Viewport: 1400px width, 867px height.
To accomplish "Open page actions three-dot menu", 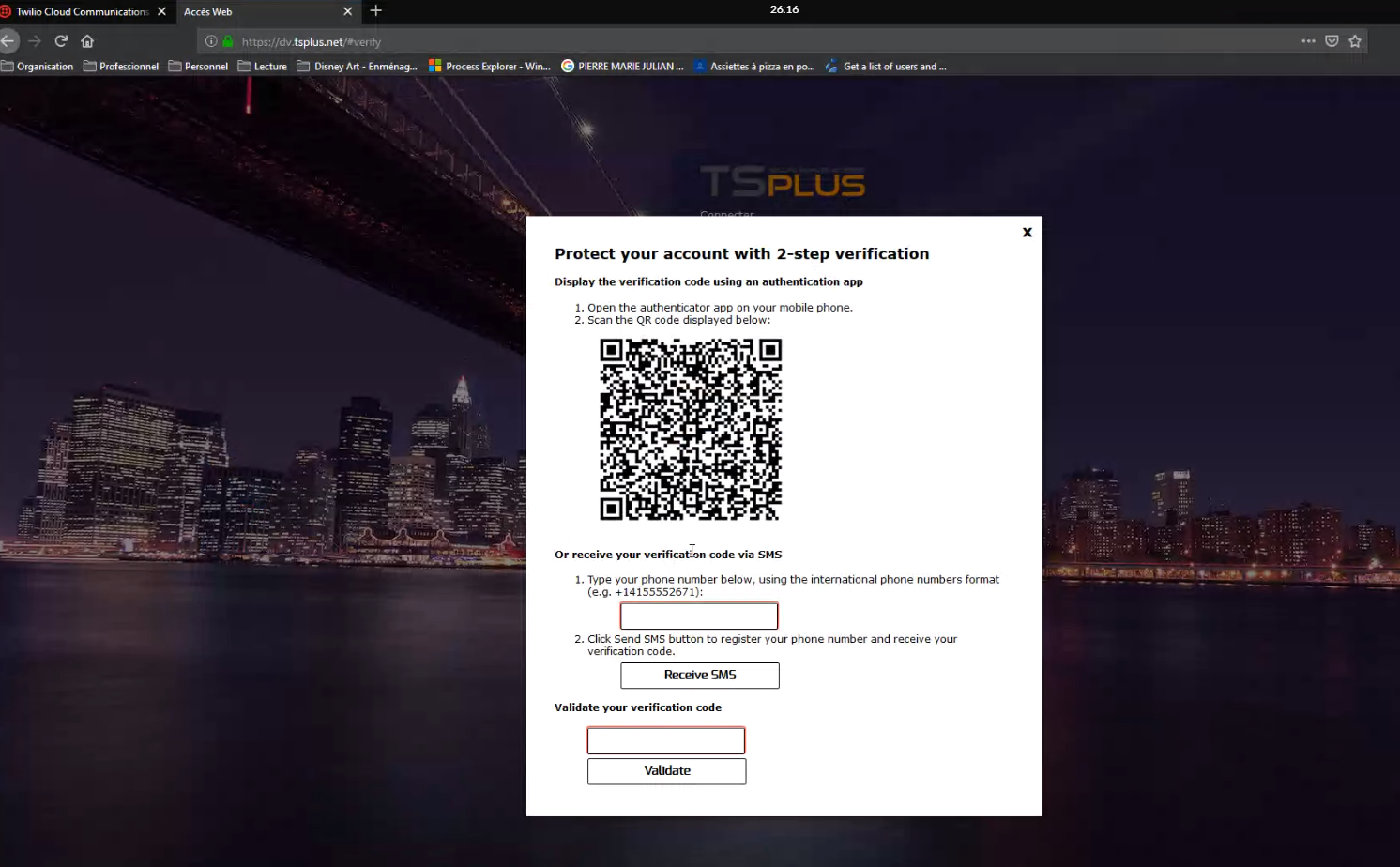I will pos(1308,41).
